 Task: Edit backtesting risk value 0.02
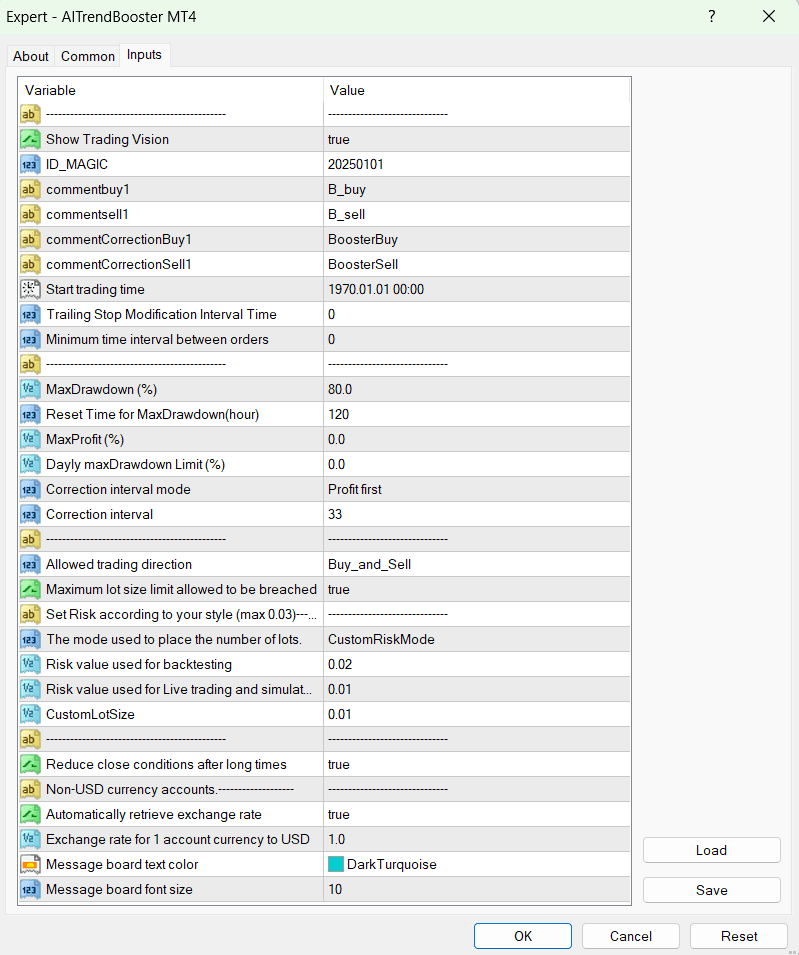click(477, 664)
